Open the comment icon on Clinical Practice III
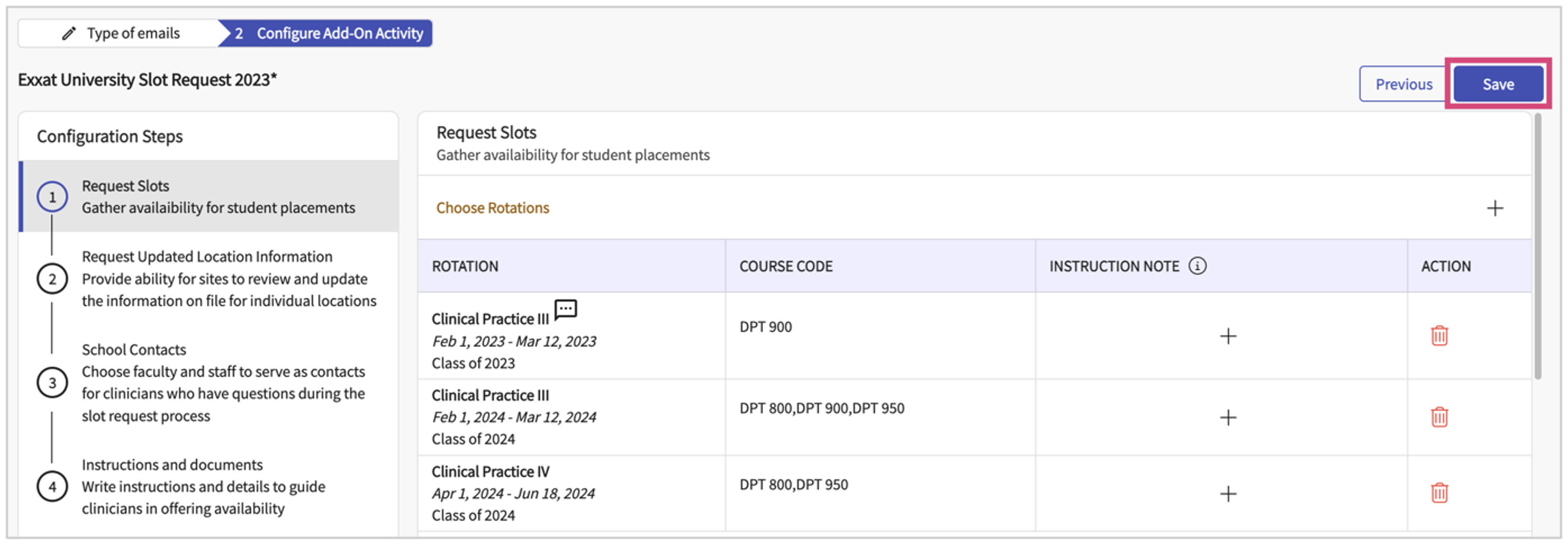 pos(565,309)
